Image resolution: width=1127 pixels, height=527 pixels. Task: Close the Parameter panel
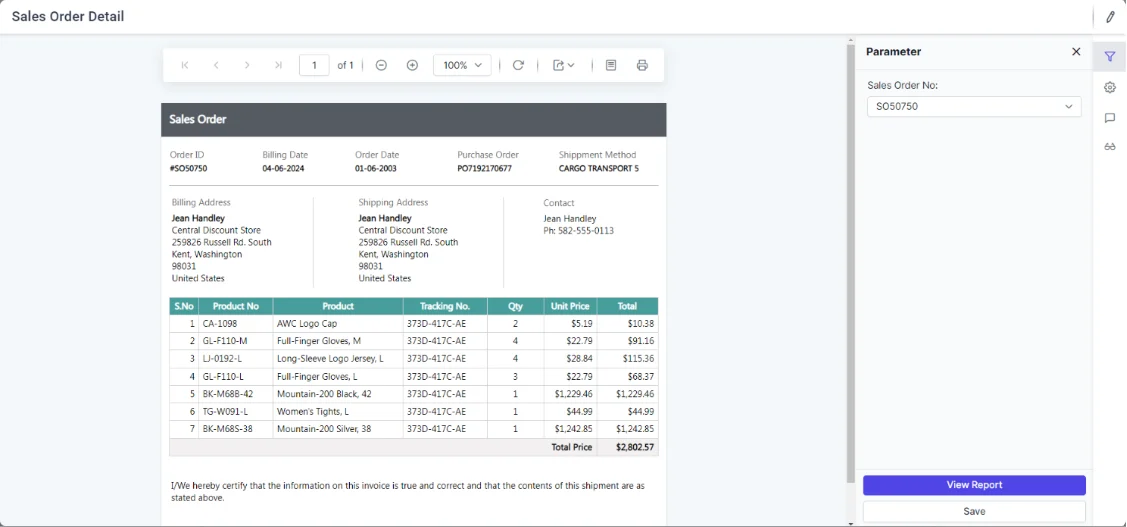1076,52
